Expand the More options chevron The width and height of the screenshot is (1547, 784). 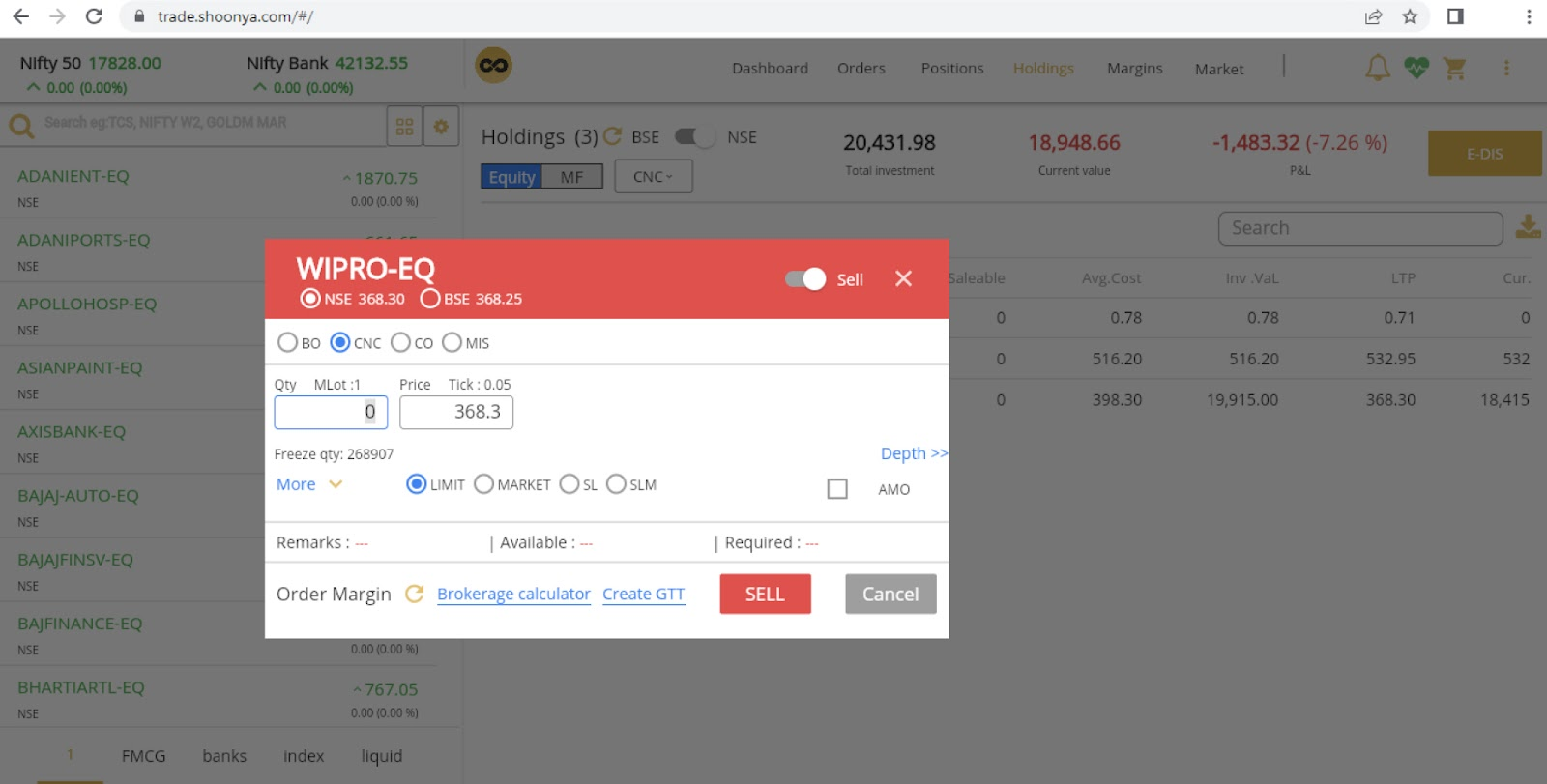(x=336, y=484)
